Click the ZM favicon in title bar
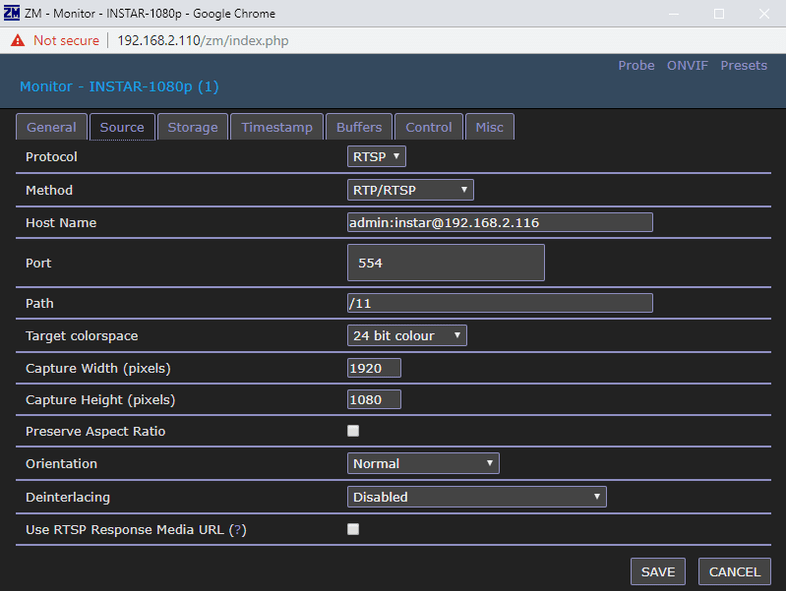This screenshot has width=786, height=591. [x=12, y=14]
